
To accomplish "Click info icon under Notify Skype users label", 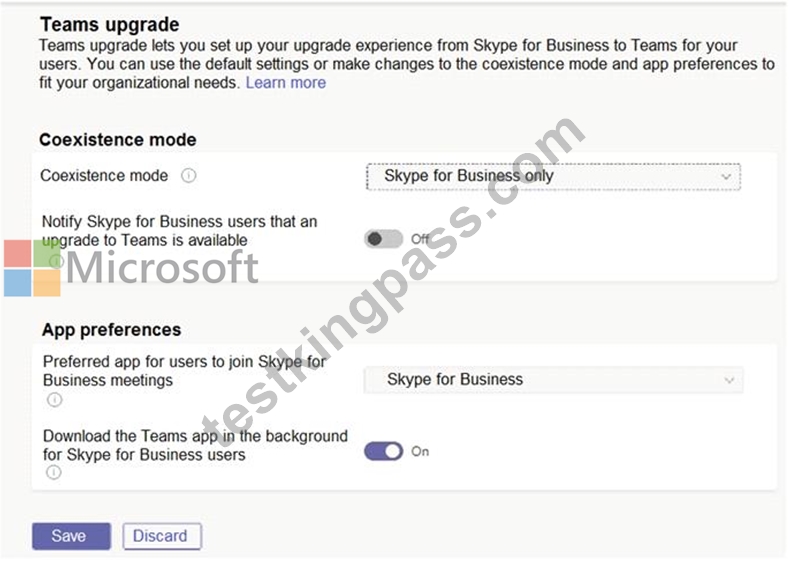I will [55, 261].
